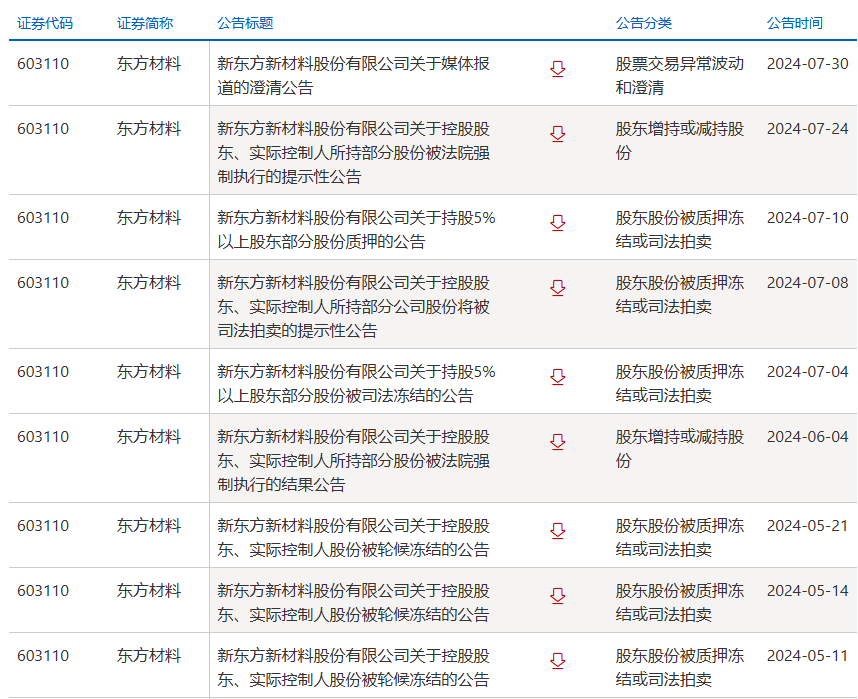This screenshot has width=858, height=699.
Task: Click the 公告时间 column header
Action: [x=794, y=22]
